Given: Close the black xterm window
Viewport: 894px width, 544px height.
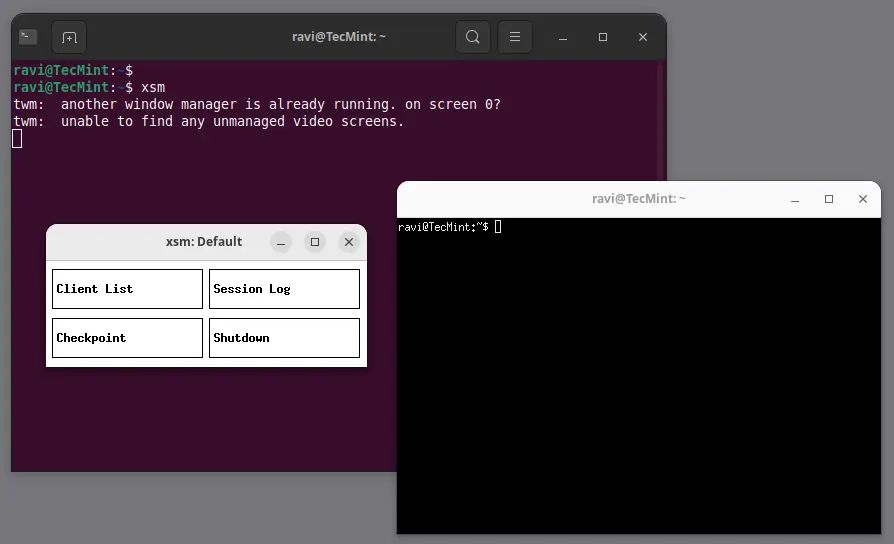Looking at the screenshot, I should (863, 199).
